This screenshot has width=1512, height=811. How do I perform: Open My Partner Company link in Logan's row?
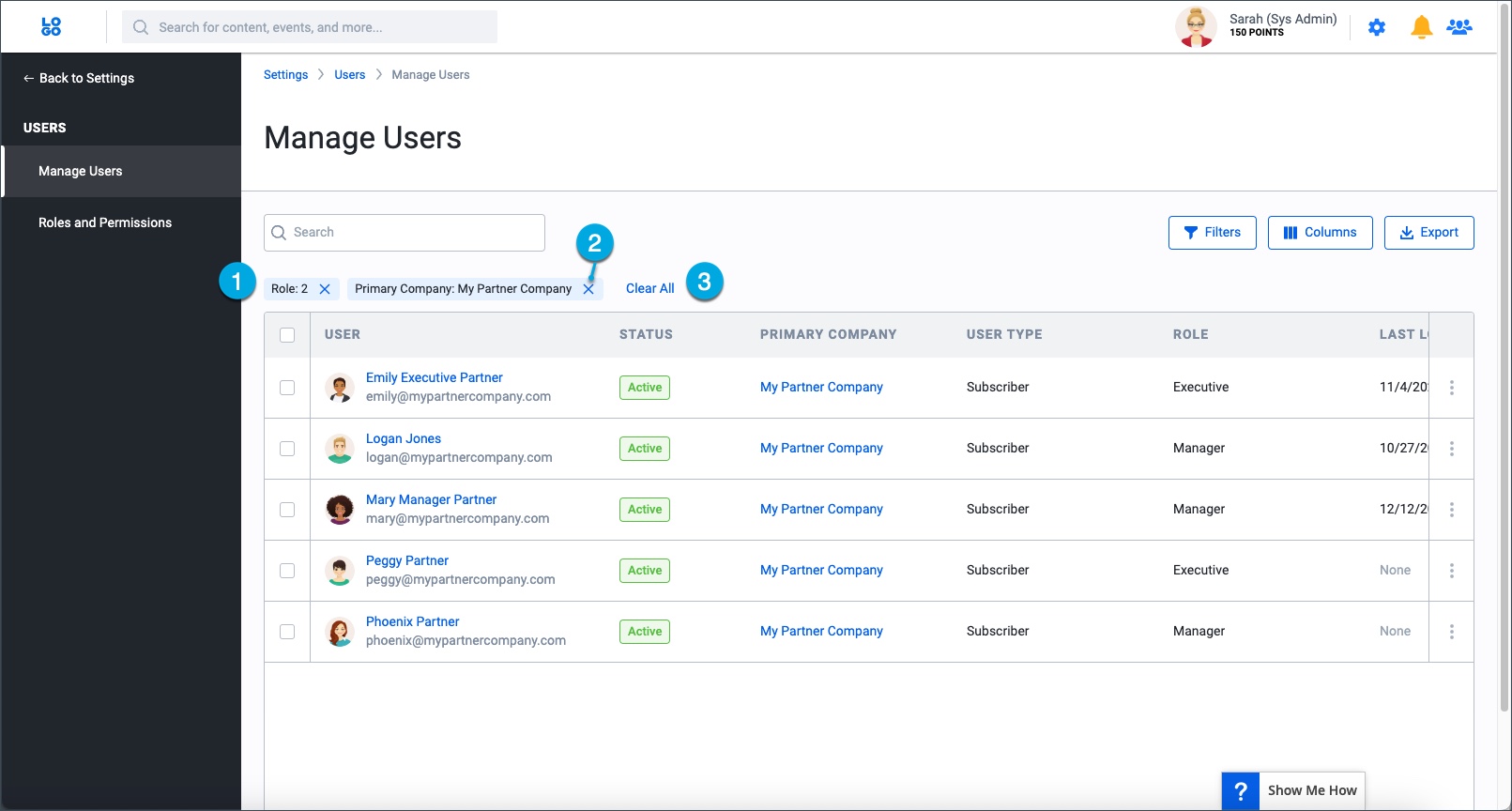coord(821,448)
